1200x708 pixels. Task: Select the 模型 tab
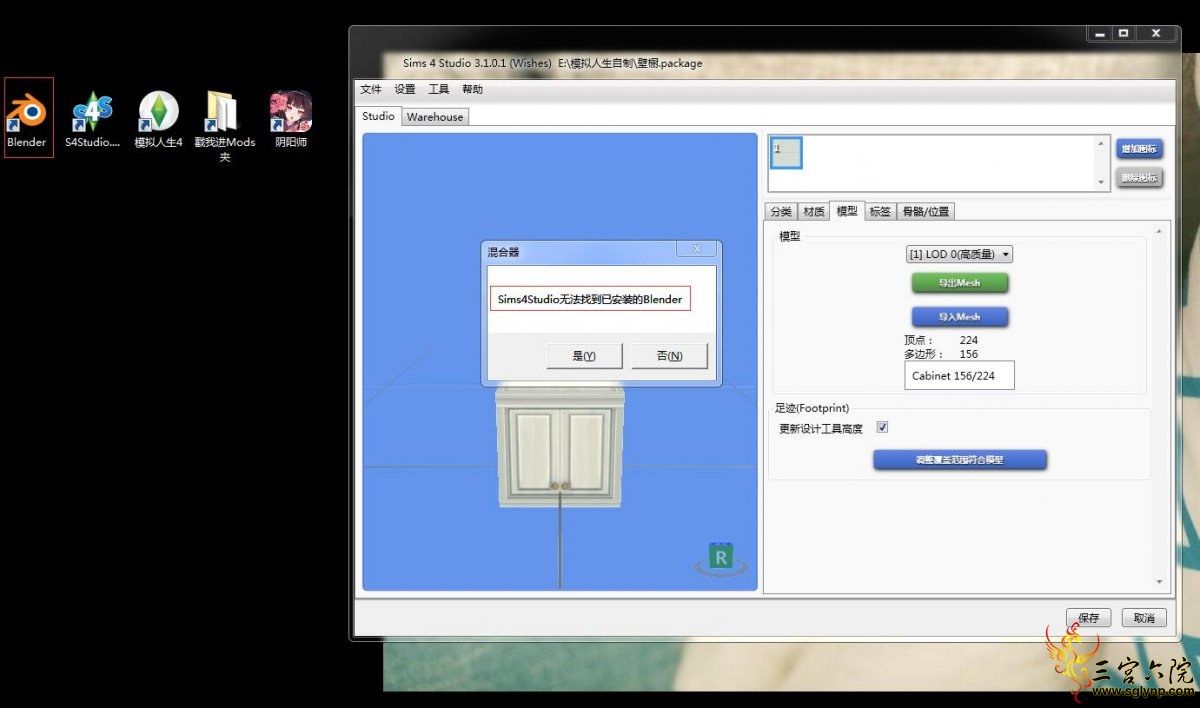point(847,210)
